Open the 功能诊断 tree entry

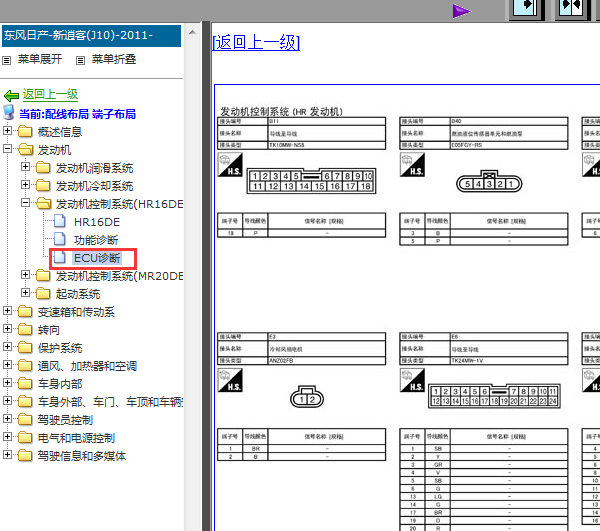pos(96,240)
